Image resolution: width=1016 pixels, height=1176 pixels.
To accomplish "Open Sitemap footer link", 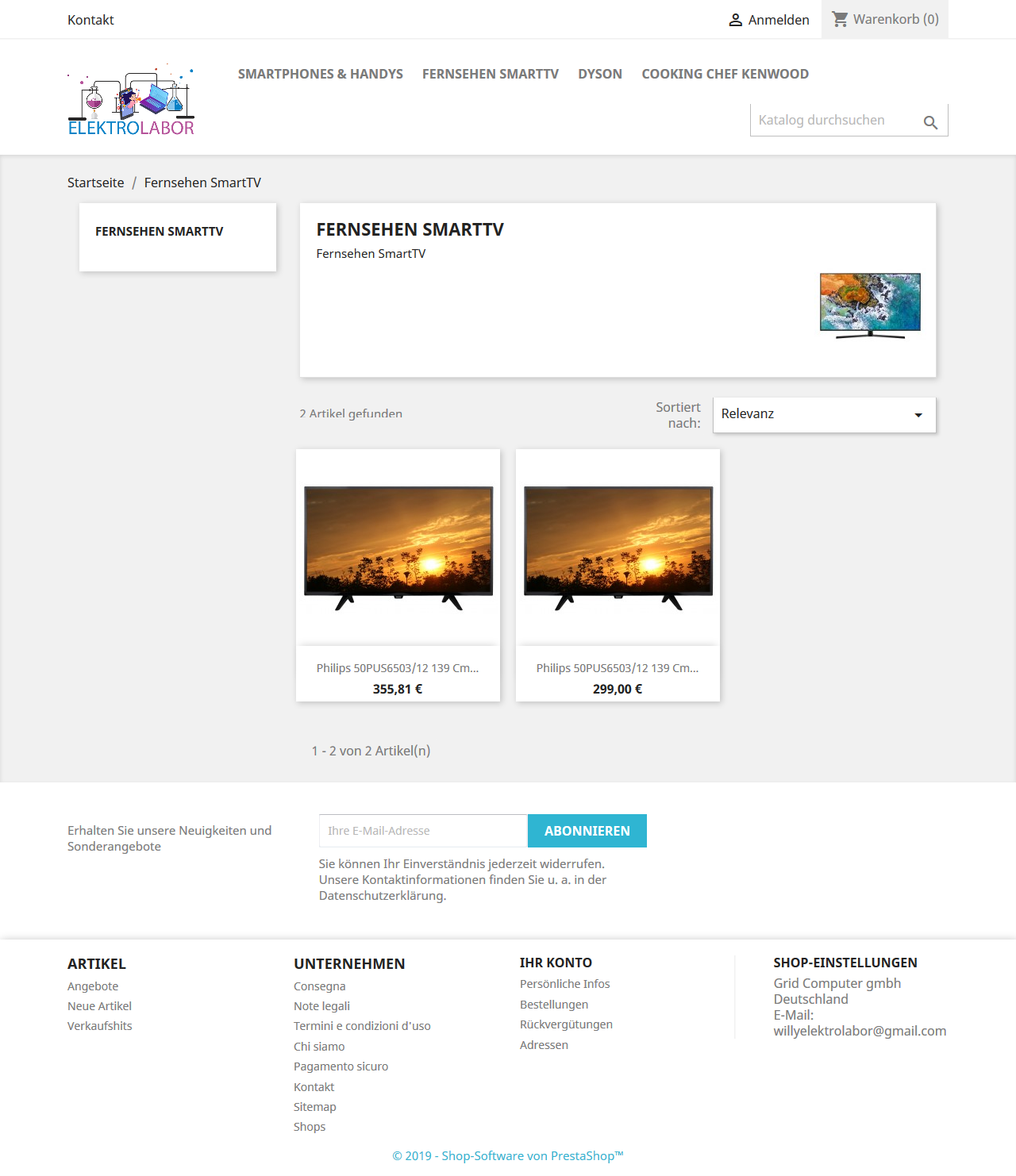I will pyautogui.click(x=315, y=1107).
